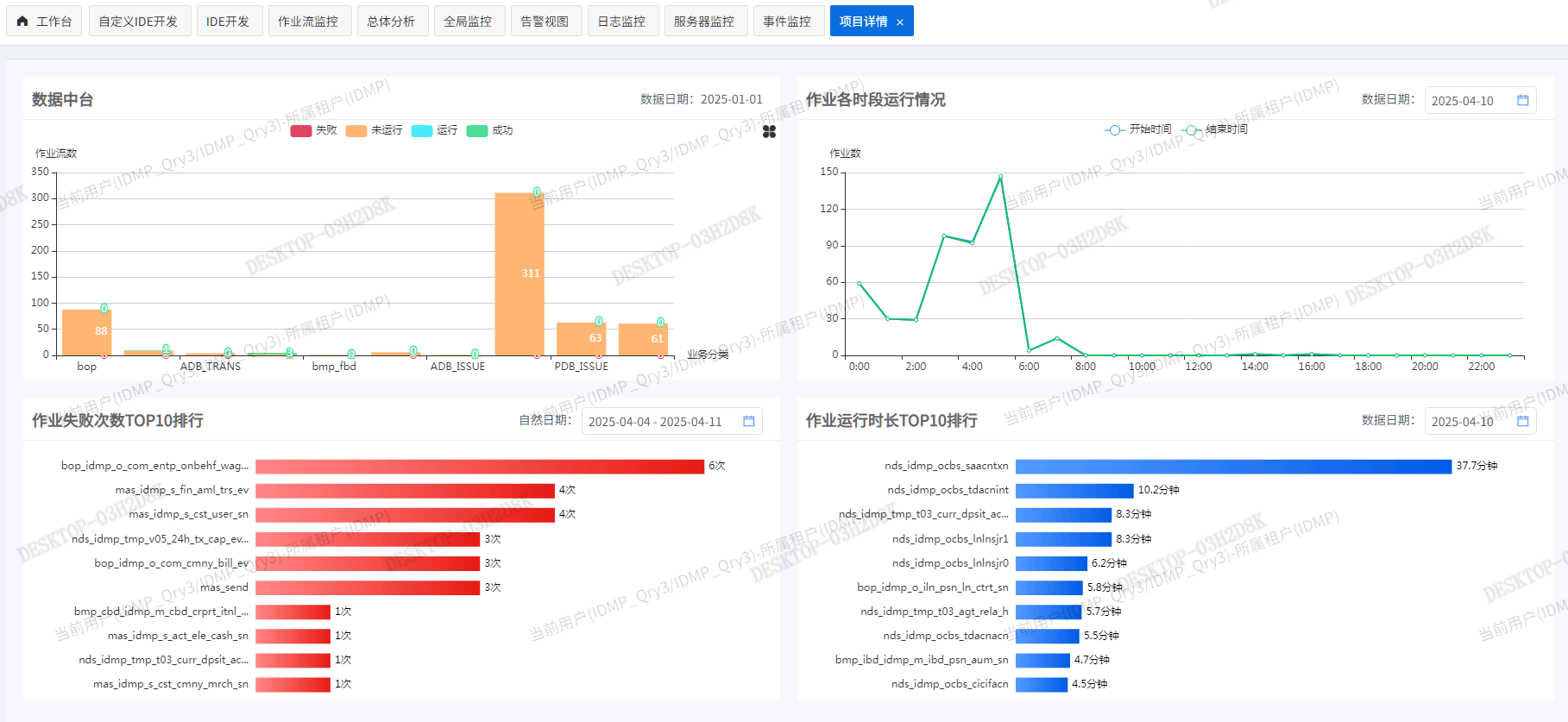
Task: Switch to the 告警视图 tab
Action: [x=545, y=21]
